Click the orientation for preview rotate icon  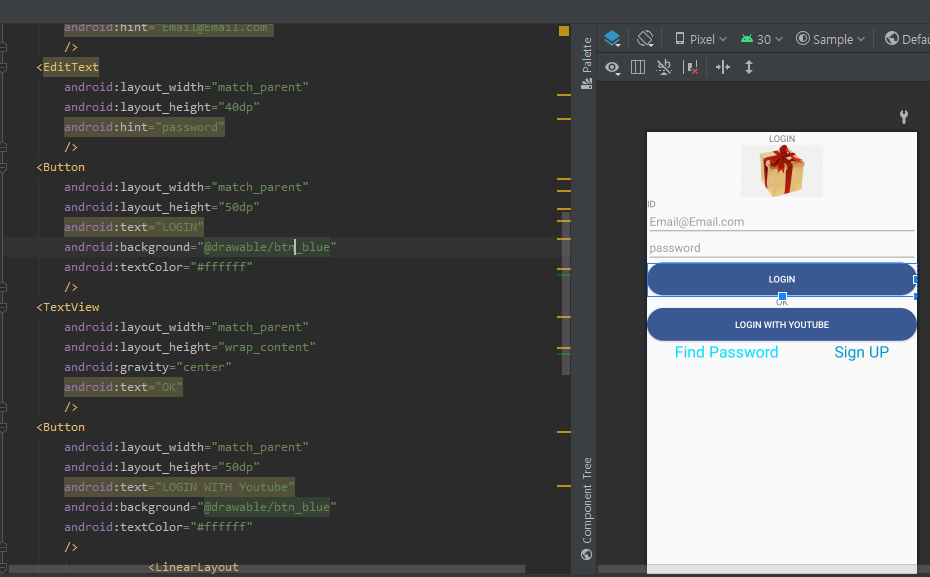(x=645, y=39)
